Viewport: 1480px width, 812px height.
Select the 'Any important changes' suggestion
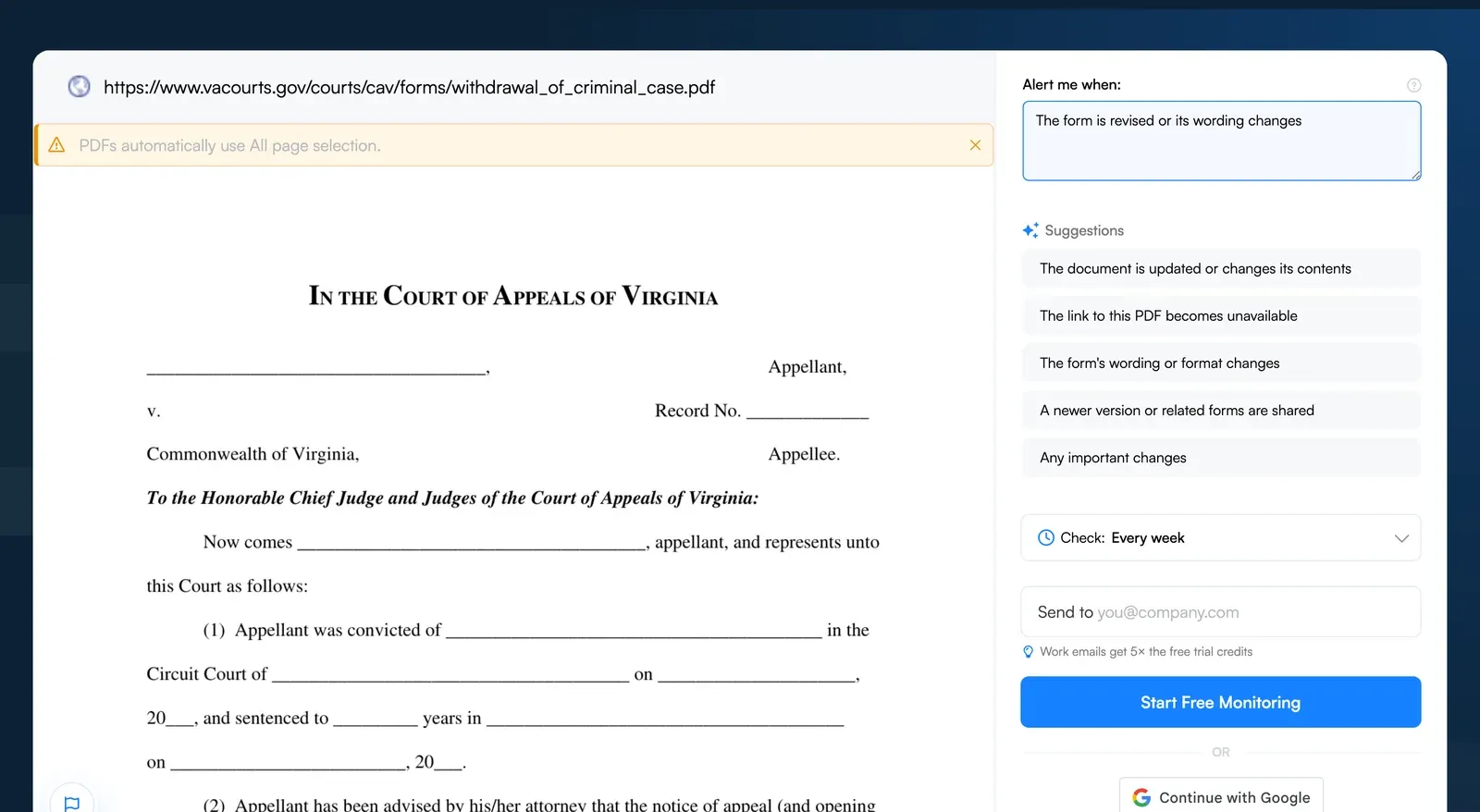point(1221,458)
